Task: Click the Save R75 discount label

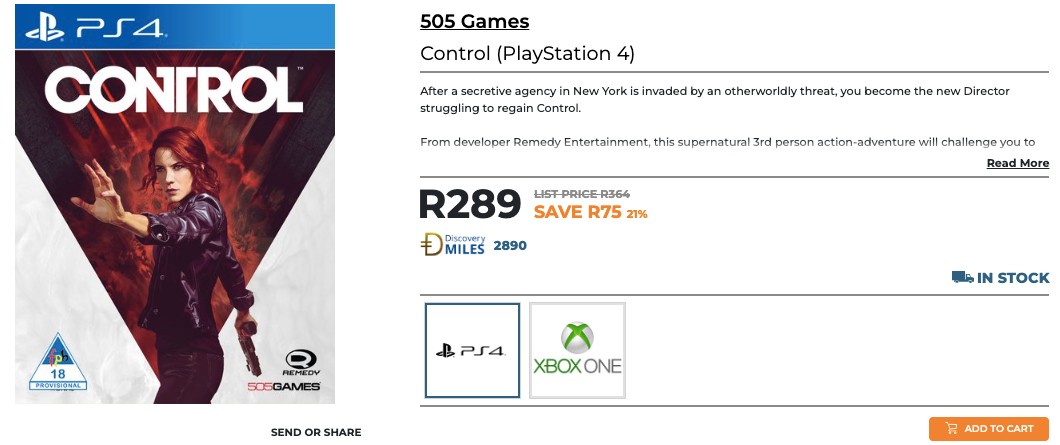Action: click(x=577, y=212)
